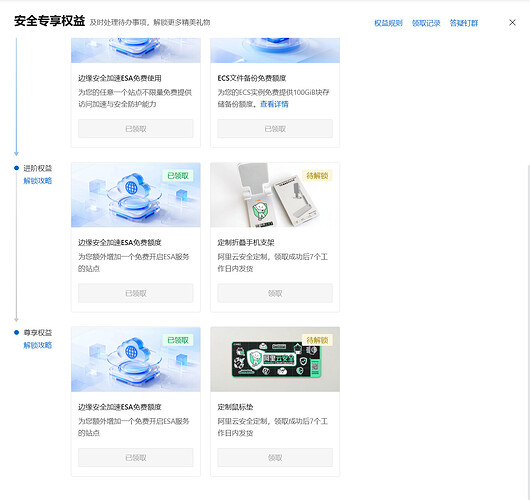The width and height of the screenshot is (530, 500).
Task: Click 已领取 button in 尊享权益 ESA免费额度 card
Action: pyautogui.click(x=136, y=457)
